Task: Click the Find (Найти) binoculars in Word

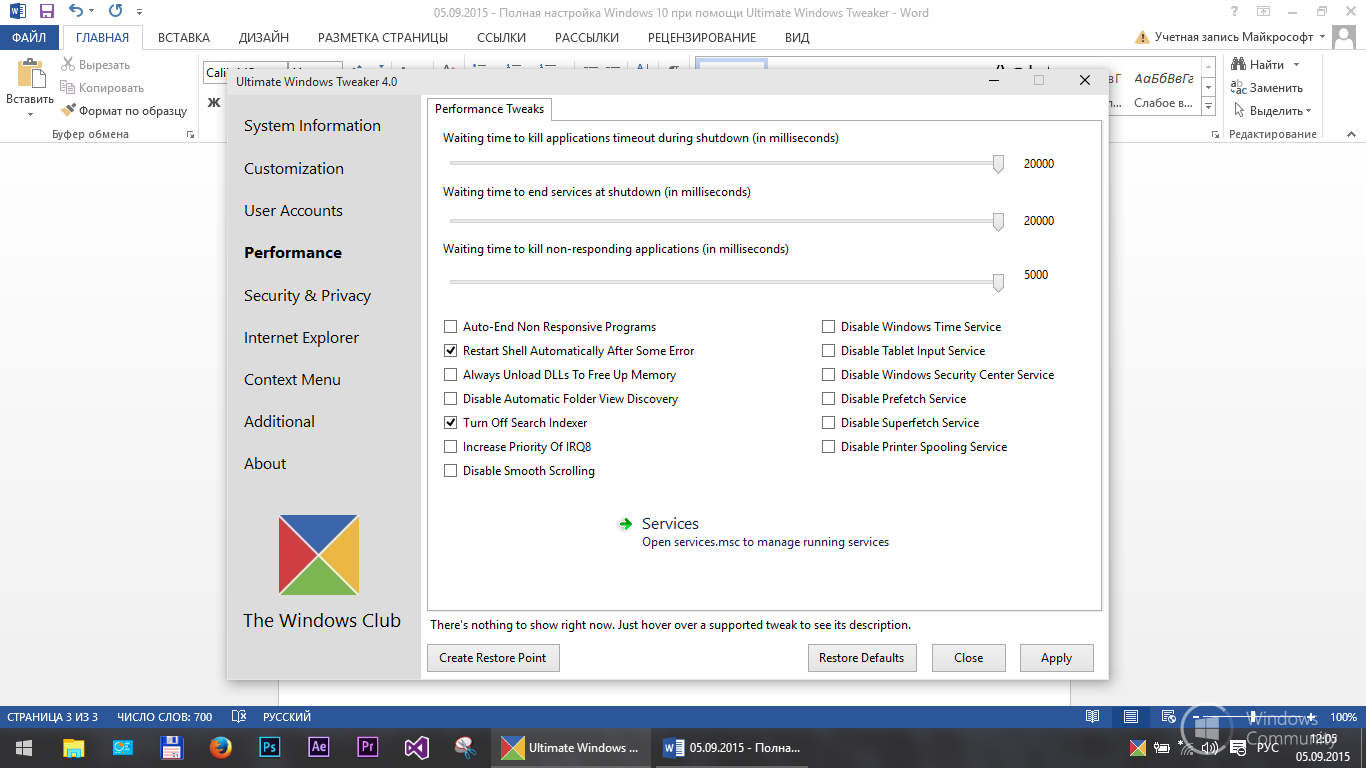Action: 1240,65
